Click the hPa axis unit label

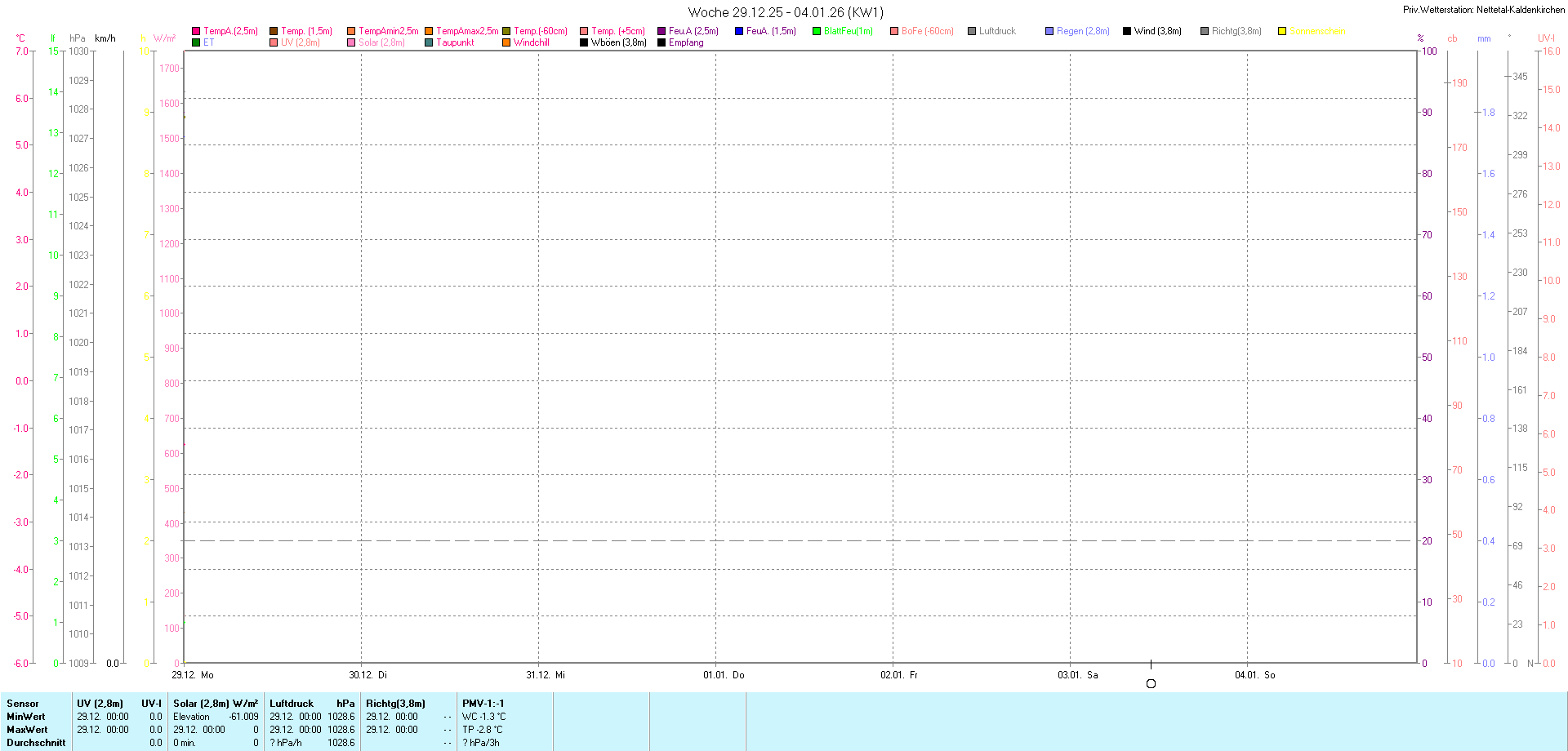[78, 38]
